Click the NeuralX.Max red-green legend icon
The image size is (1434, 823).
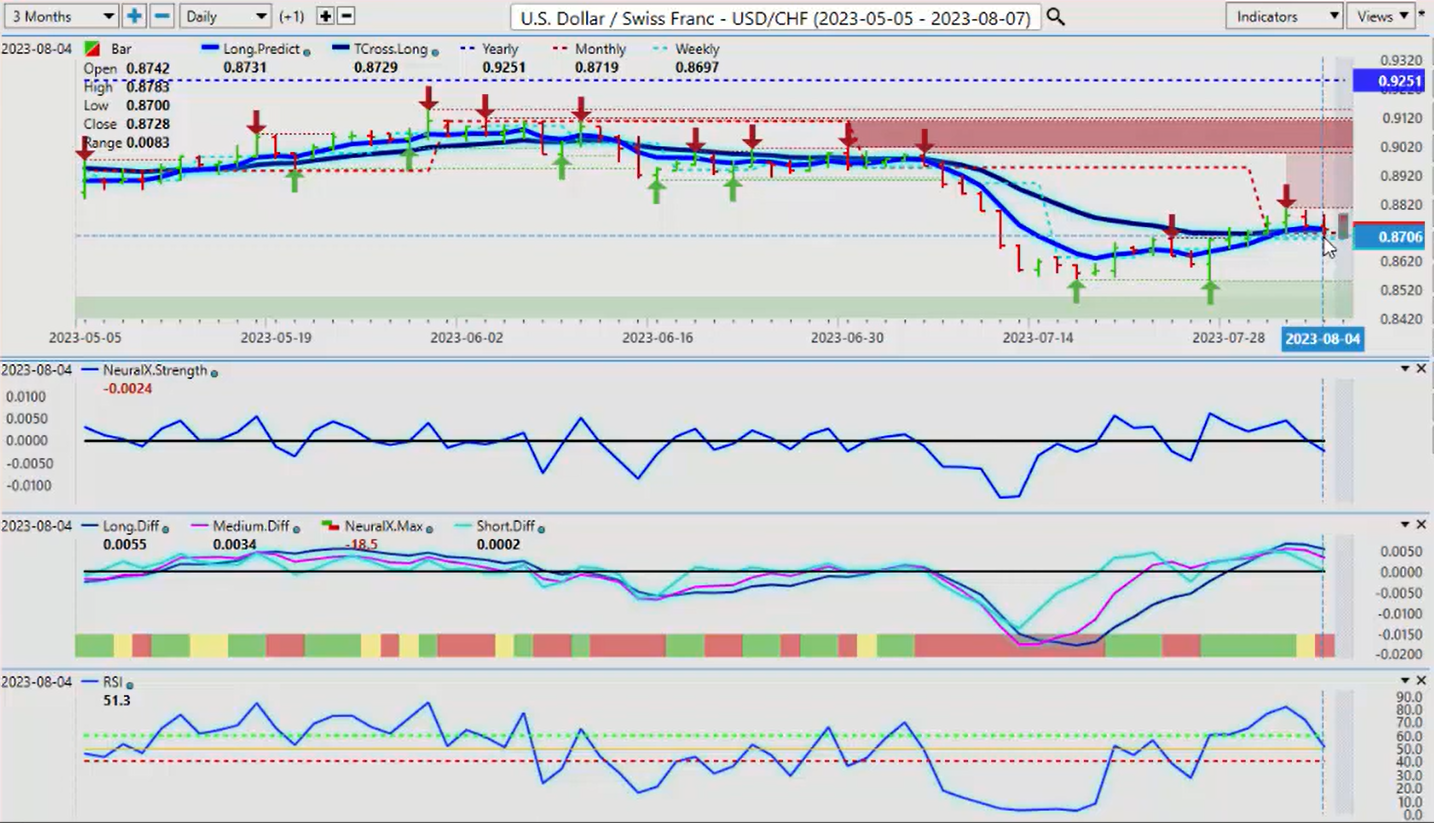tap(330, 526)
